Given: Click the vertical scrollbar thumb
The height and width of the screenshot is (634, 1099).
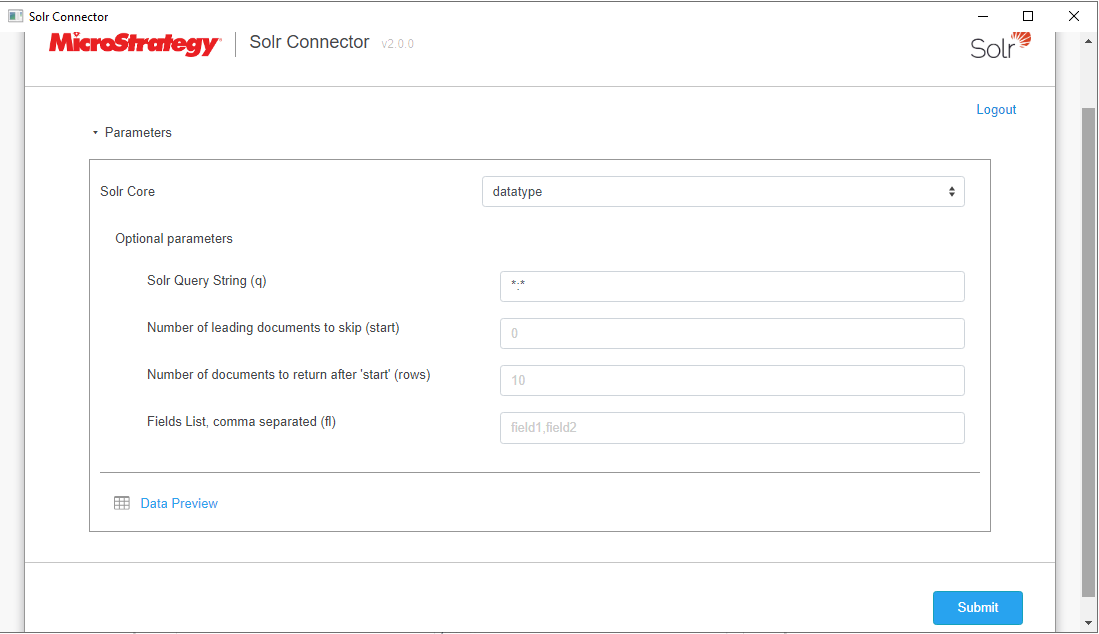Looking at the screenshot, I should (1089, 350).
